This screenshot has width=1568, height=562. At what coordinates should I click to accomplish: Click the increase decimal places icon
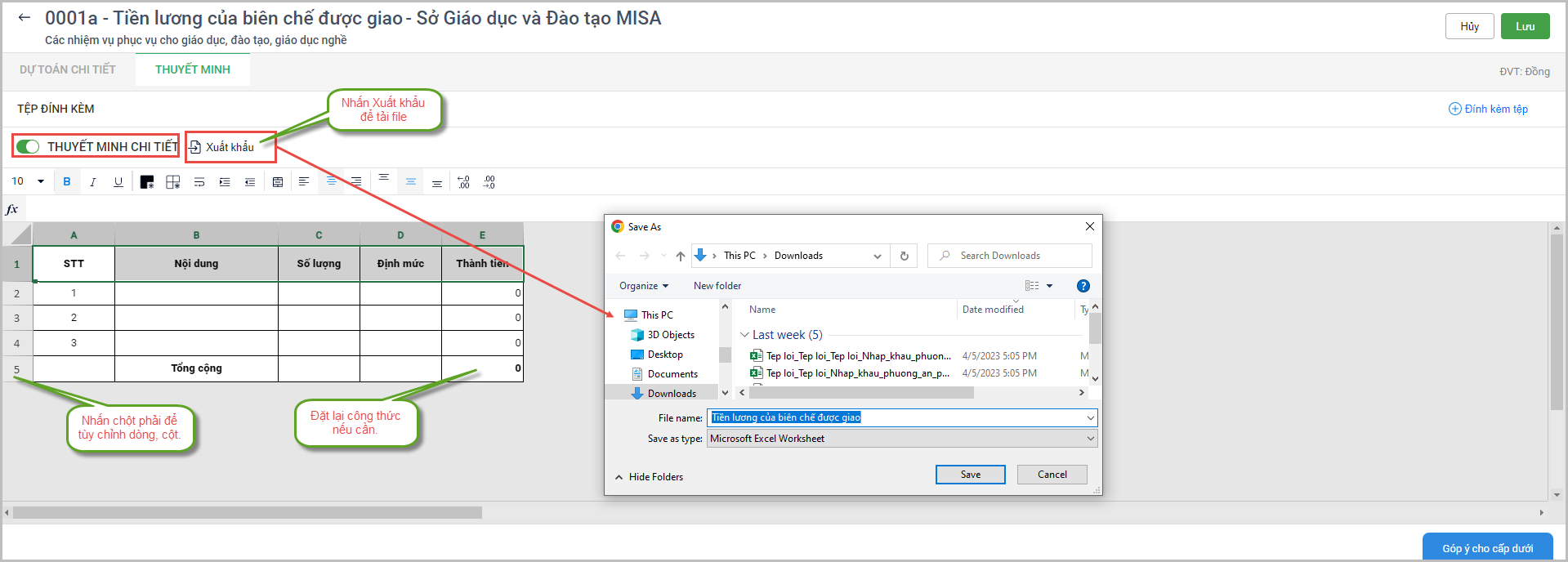tap(463, 181)
